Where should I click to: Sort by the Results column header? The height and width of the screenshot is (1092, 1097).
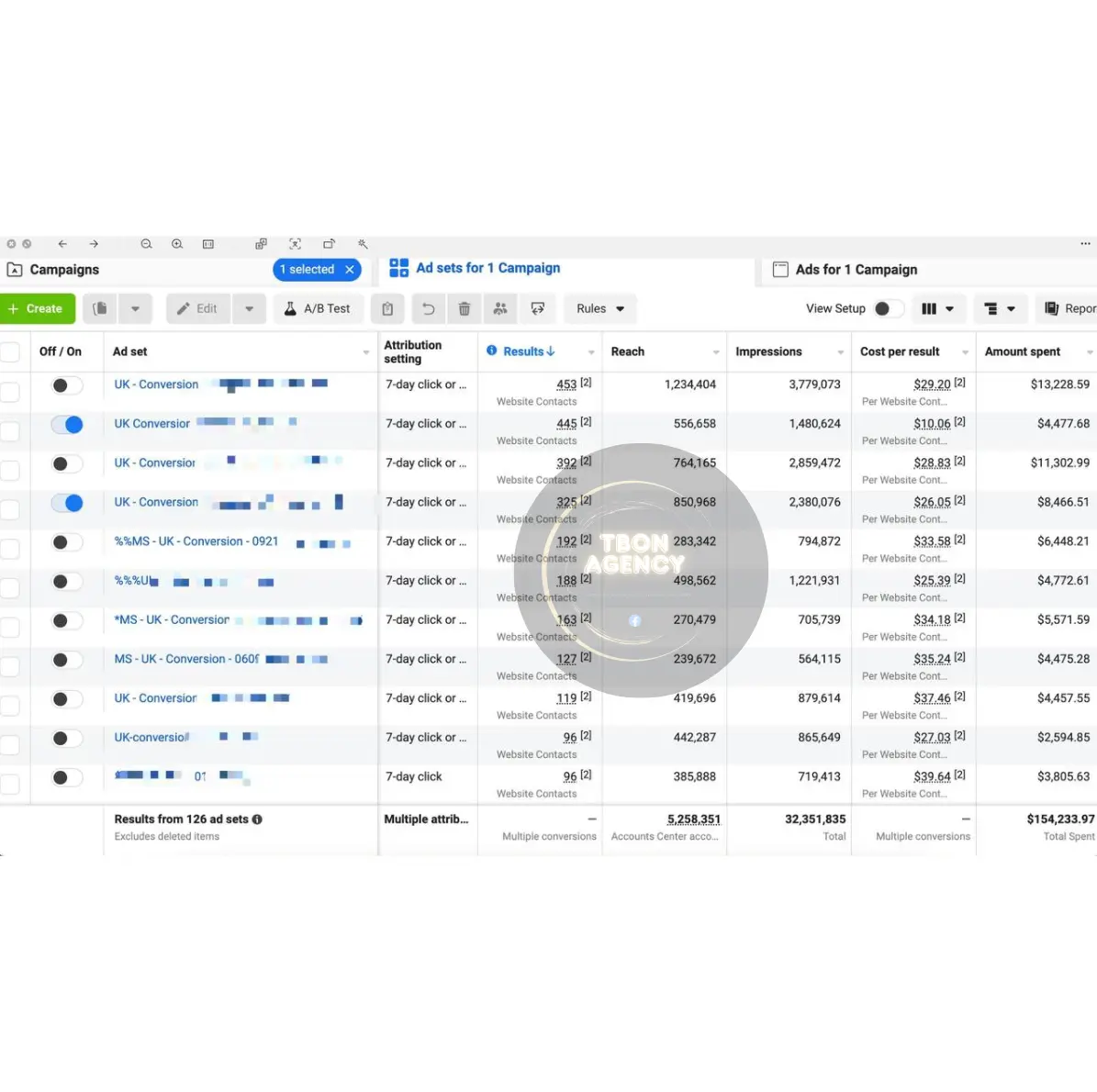[529, 351]
